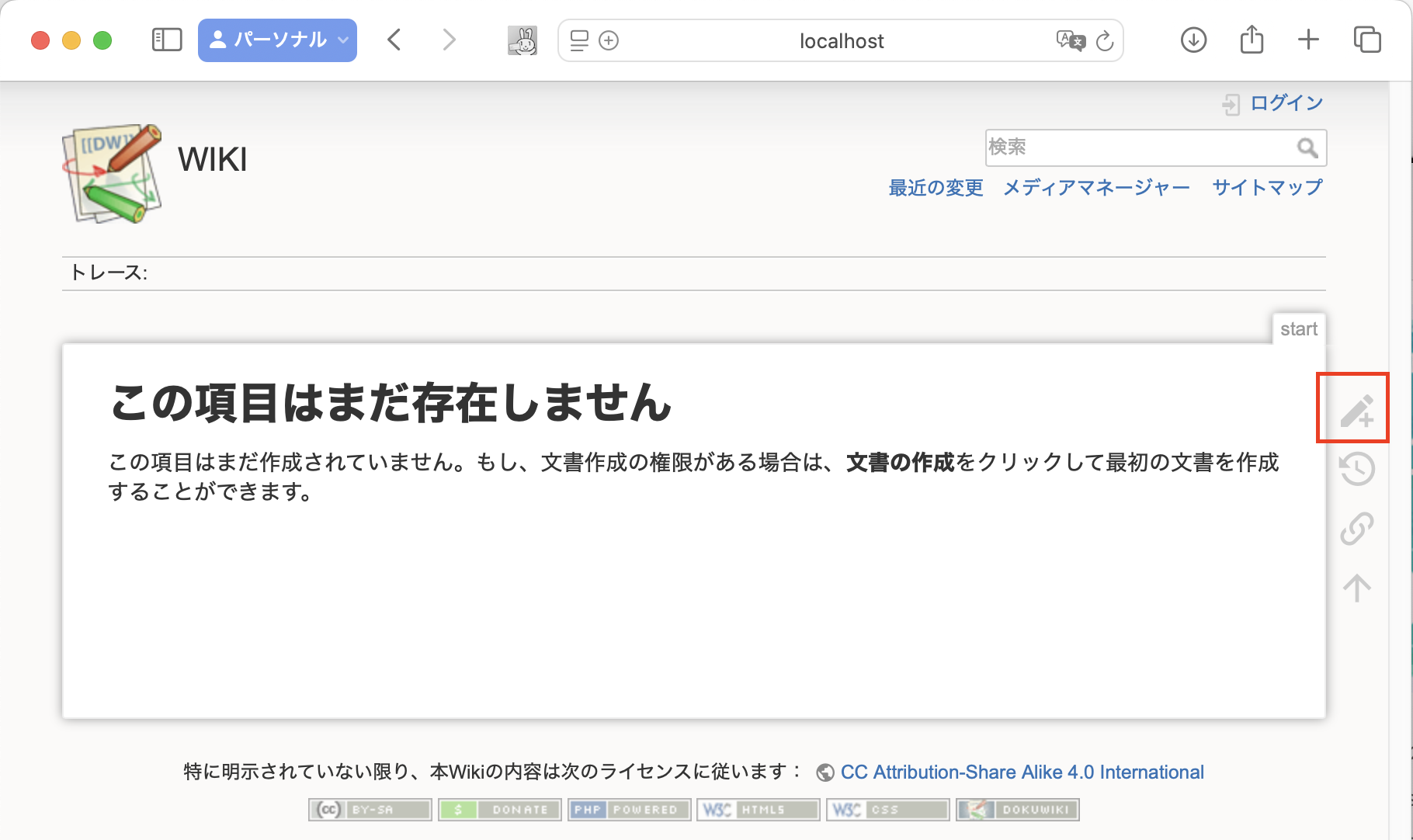Reload the page with the refresh icon
The height and width of the screenshot is (840, 1413).
click(x=1106, y=41)
